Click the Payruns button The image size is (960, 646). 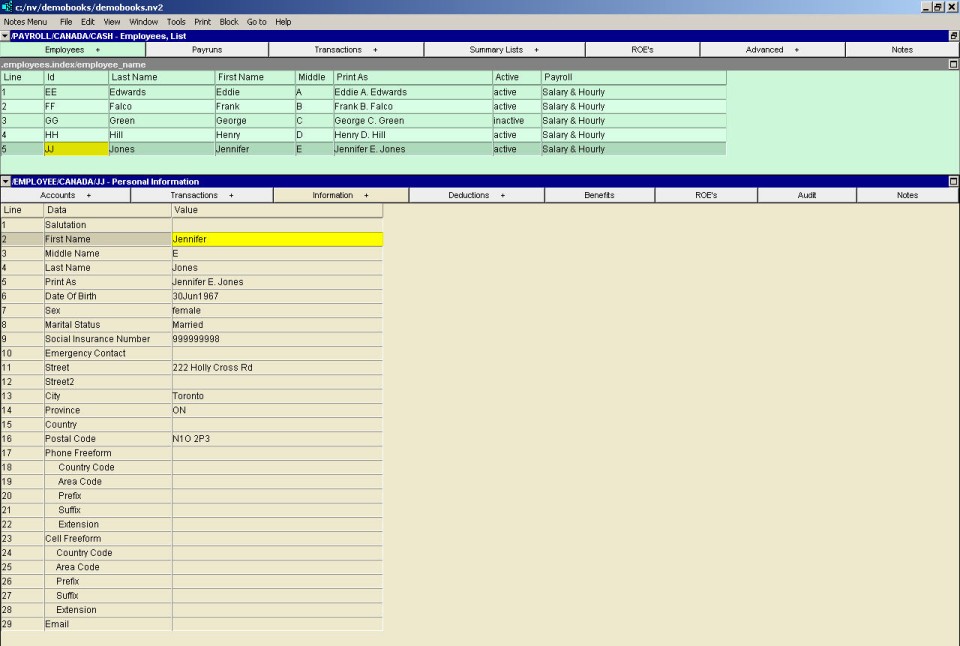point(207,49)
